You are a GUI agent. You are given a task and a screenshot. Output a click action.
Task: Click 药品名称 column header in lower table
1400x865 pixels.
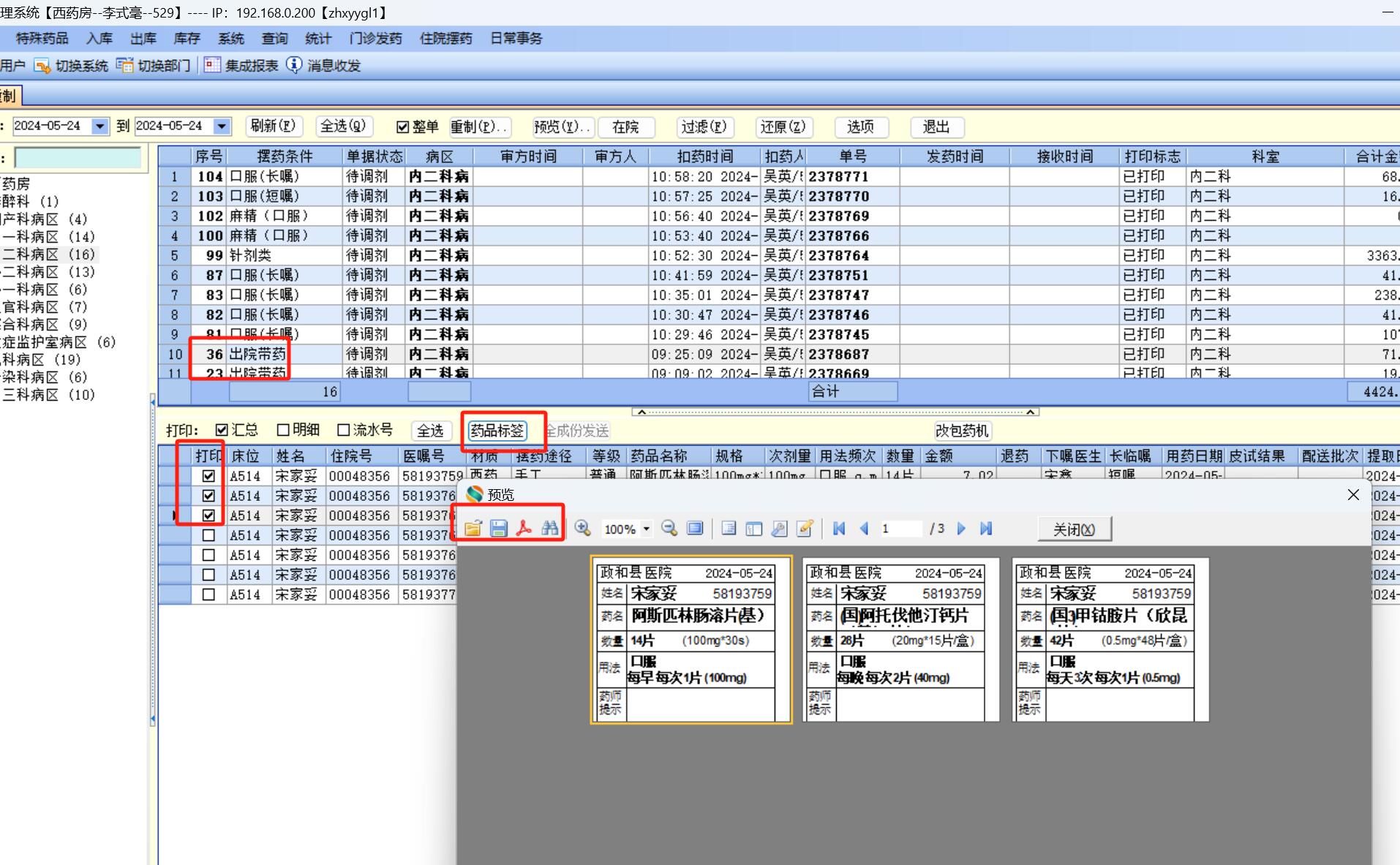(x=669, y=456)
